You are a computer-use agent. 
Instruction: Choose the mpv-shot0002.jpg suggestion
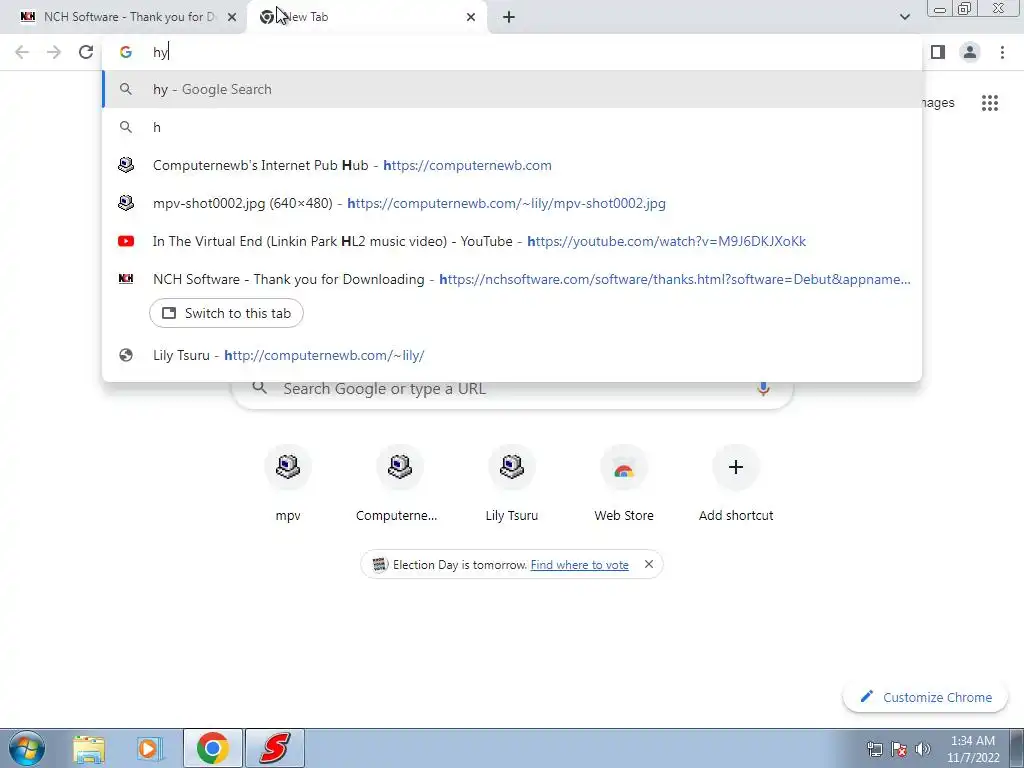point(512,203)
